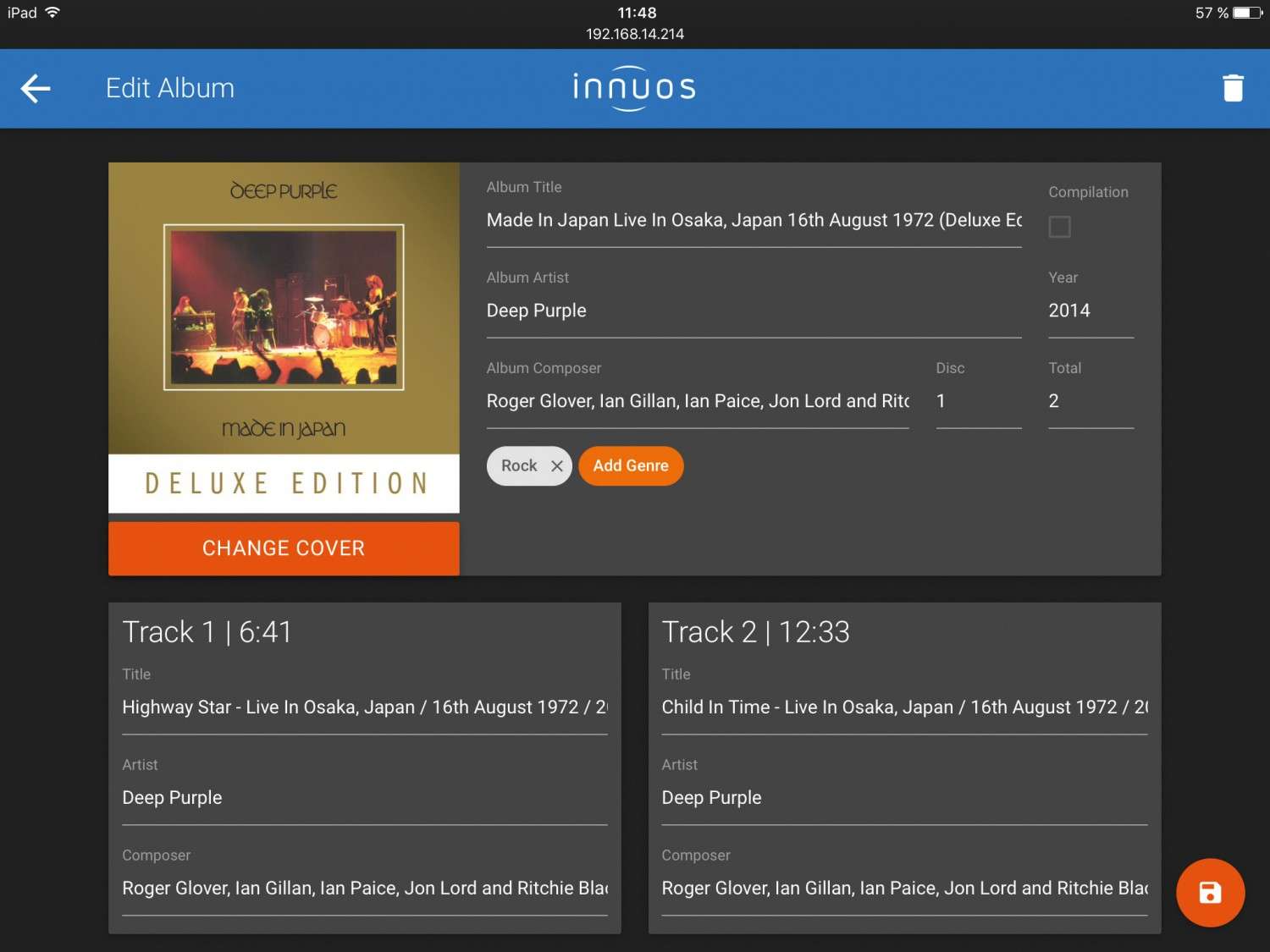Edit the Year field showing 2014
Viewport: 1270px width, 952px height.
click(x=1091, y=311)
